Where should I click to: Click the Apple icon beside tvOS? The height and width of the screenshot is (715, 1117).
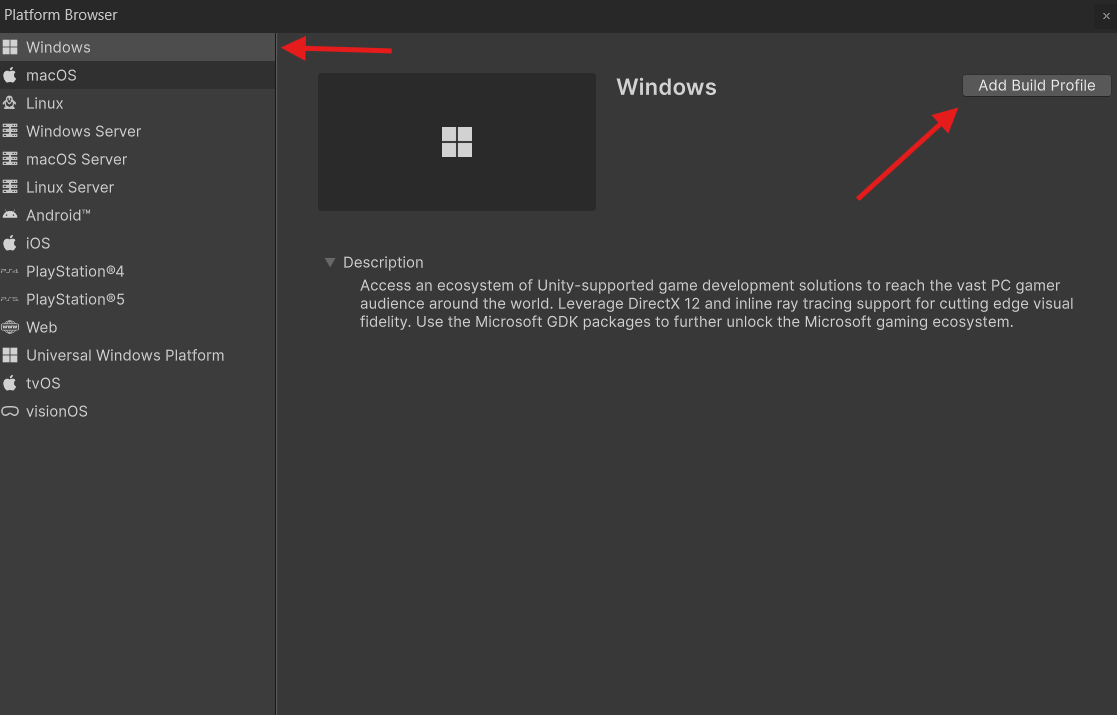point(10,383)
